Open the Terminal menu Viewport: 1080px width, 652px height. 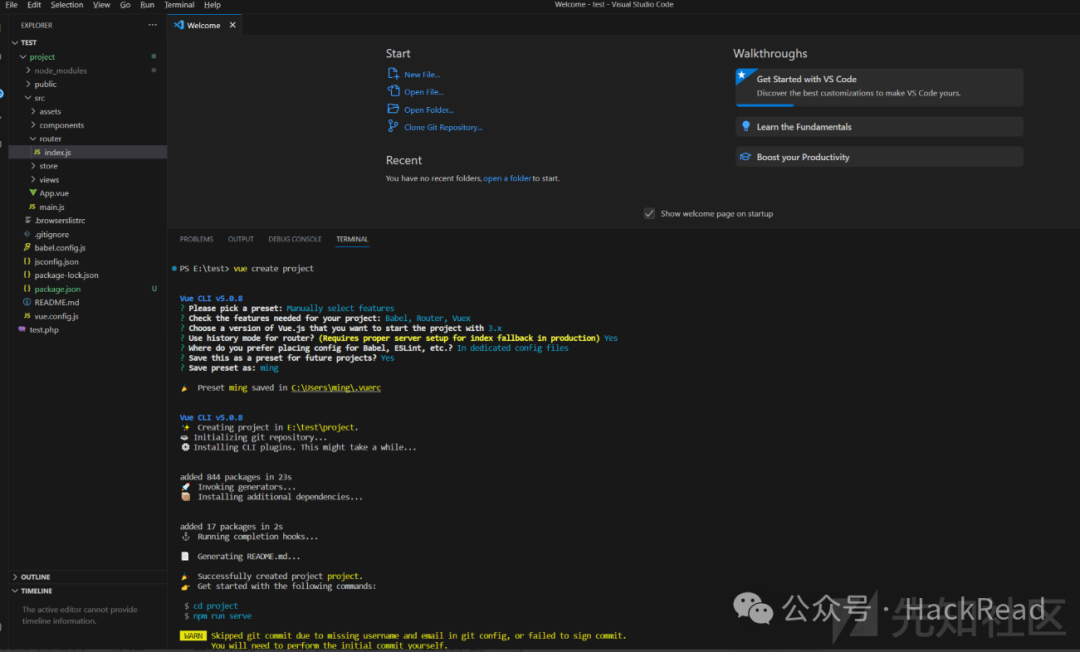tap(179, 5)
